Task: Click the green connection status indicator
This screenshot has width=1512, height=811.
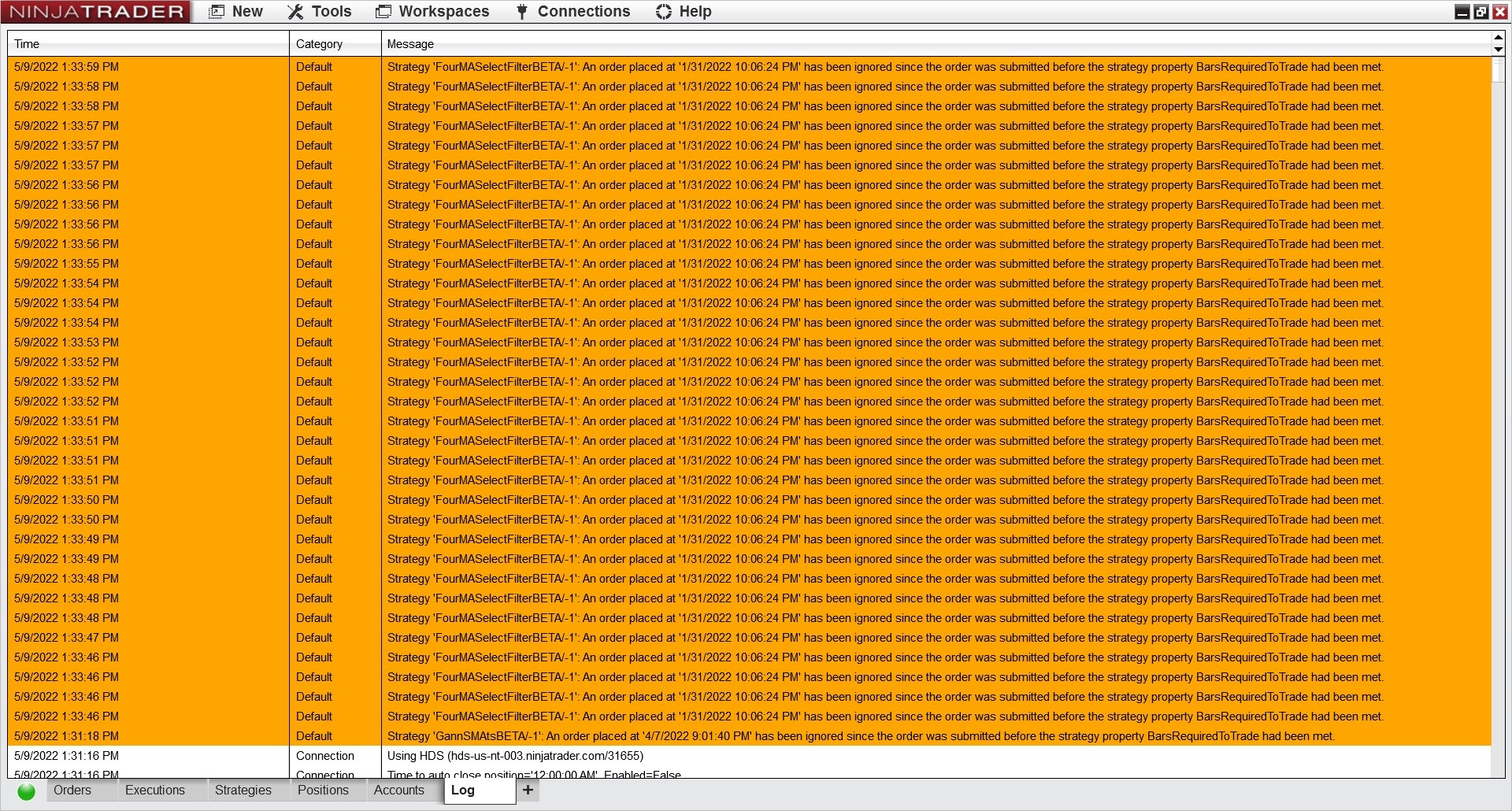Action: click(26, 791)
